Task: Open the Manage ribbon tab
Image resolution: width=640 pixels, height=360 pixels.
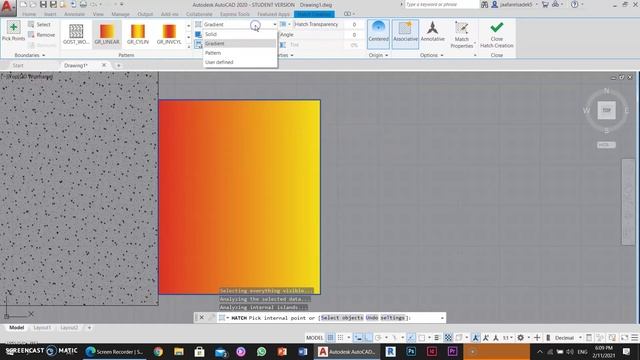Action: pos(120,14)
